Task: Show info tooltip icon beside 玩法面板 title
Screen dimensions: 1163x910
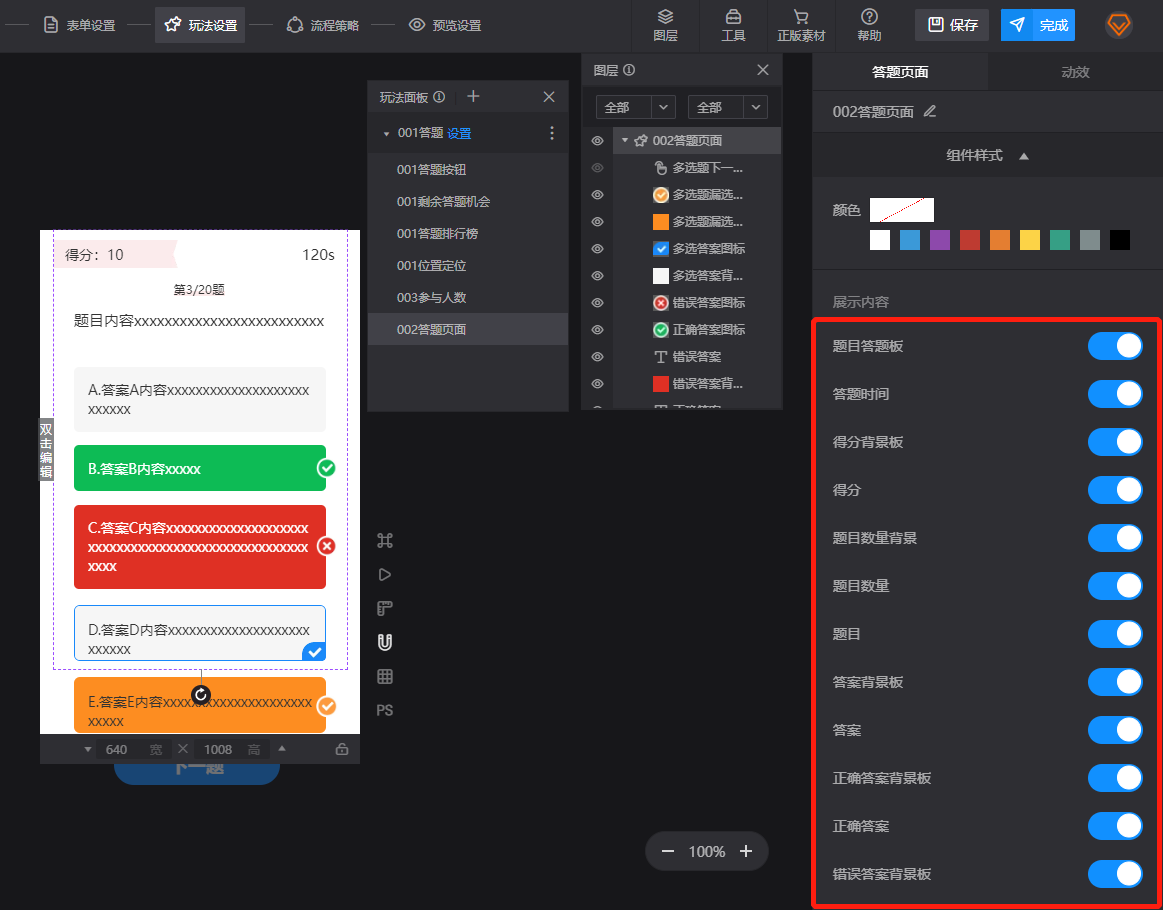Action: (439, 96)
